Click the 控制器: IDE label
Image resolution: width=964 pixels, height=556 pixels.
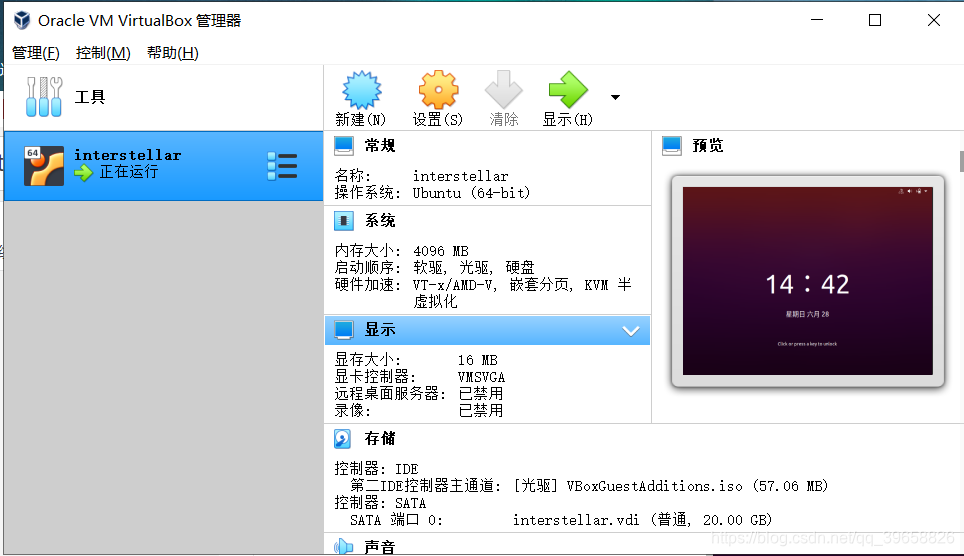(376, 469)
